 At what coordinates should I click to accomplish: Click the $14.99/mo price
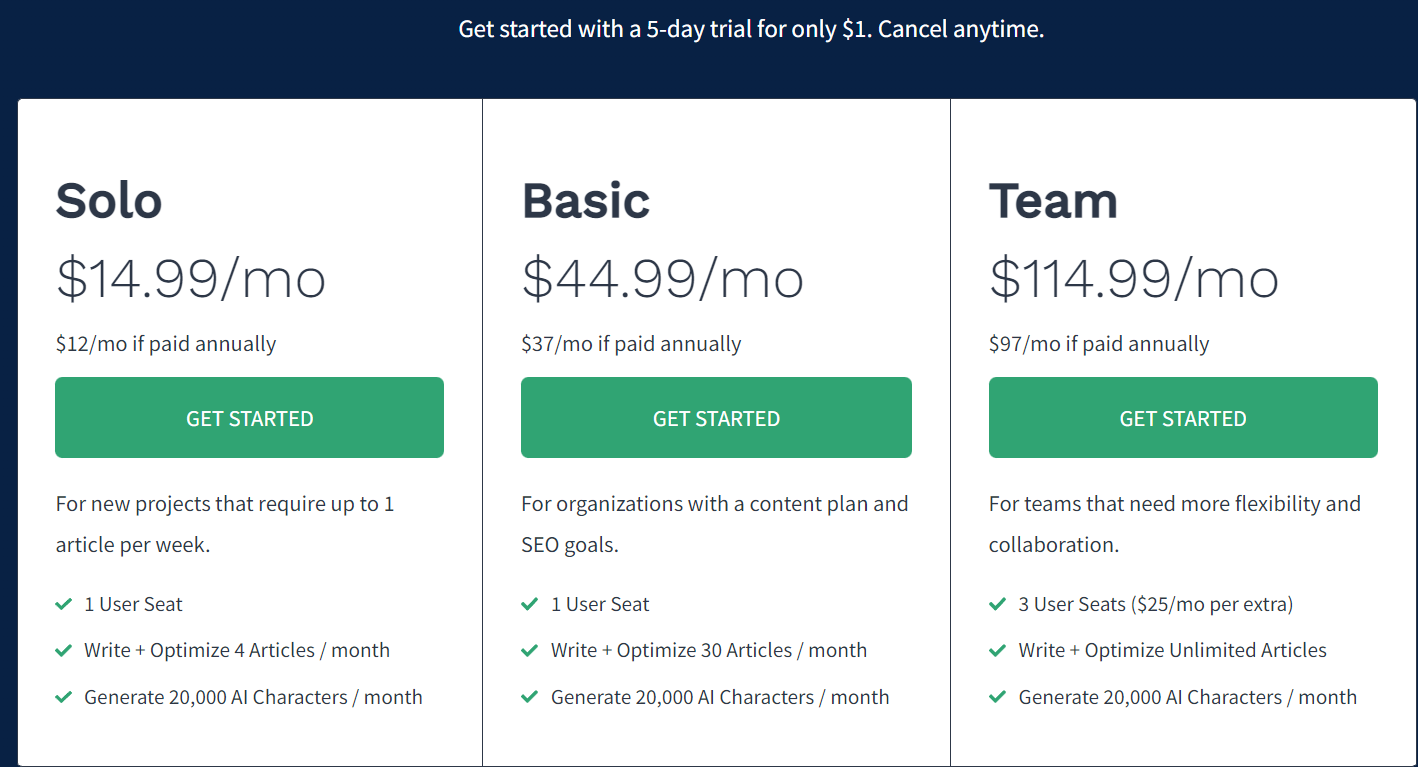tap(191, 278)
